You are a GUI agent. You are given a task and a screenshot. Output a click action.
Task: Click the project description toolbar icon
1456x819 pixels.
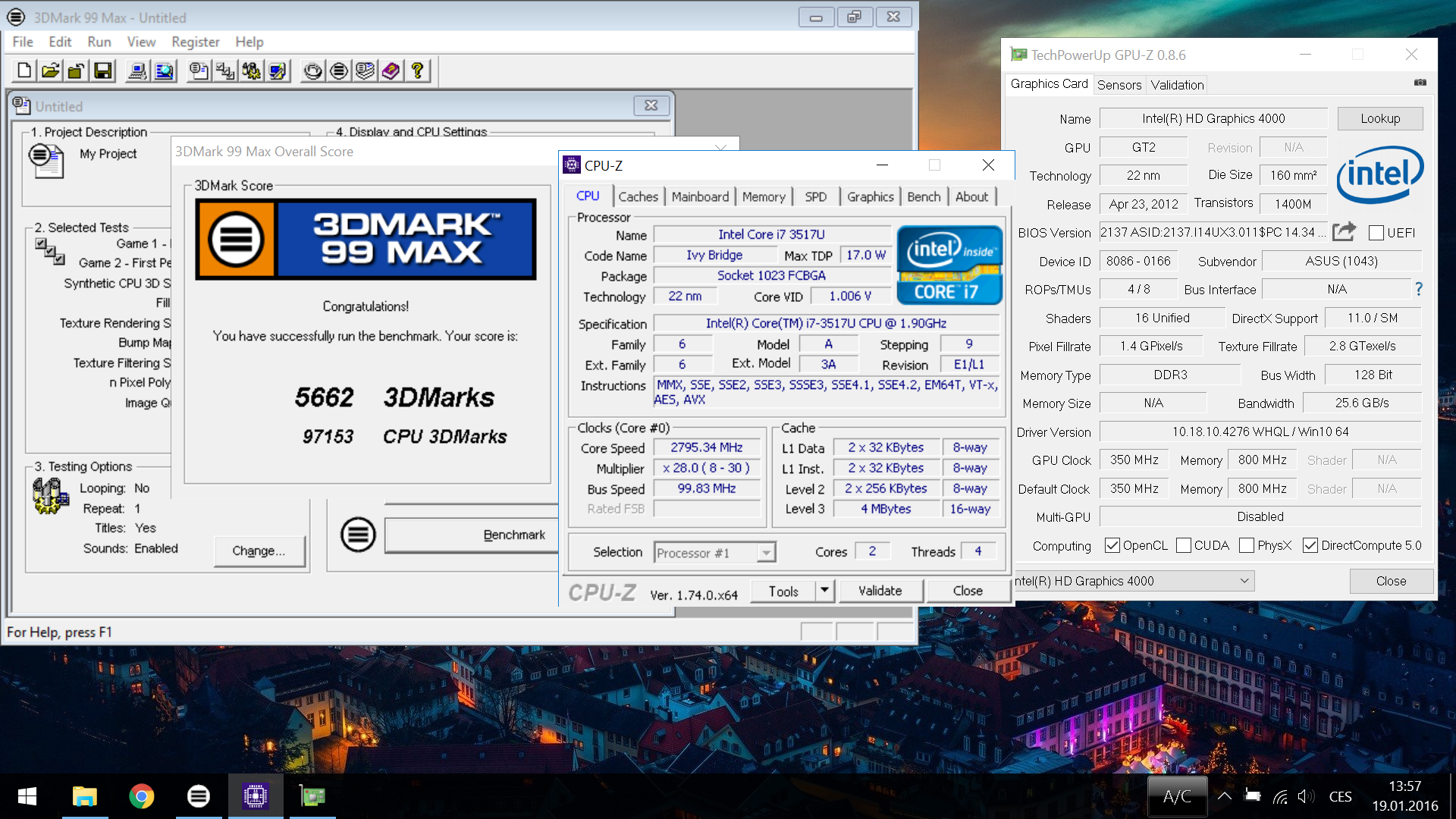199,71
